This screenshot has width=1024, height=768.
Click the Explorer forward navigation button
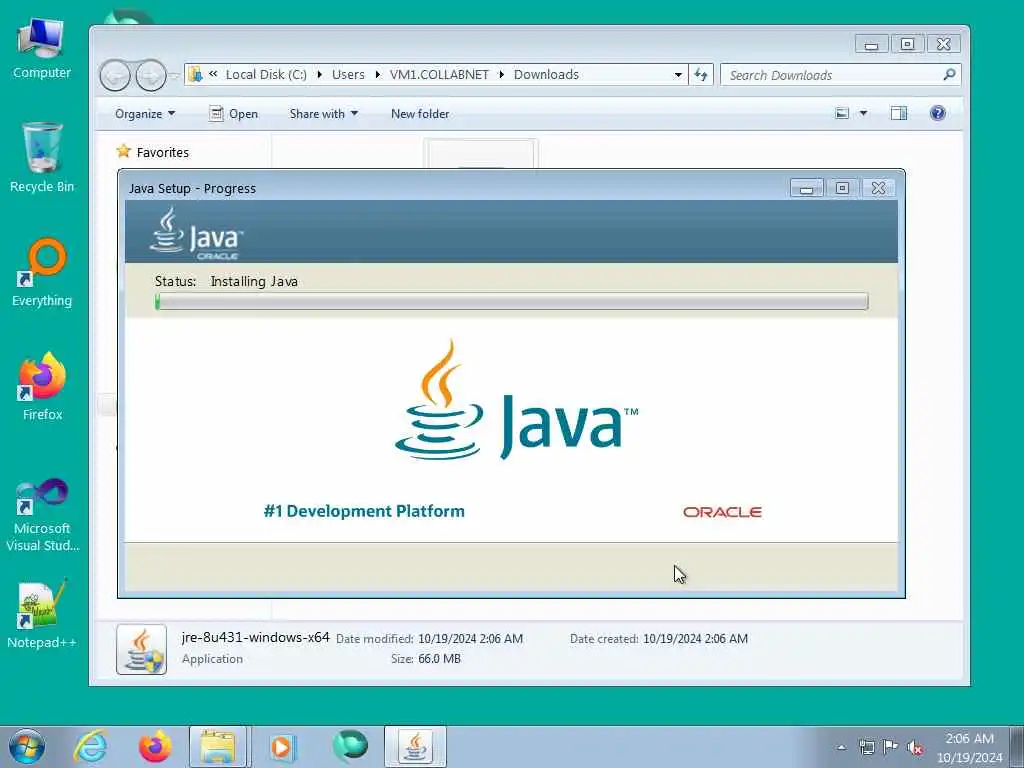coord(151,76)
